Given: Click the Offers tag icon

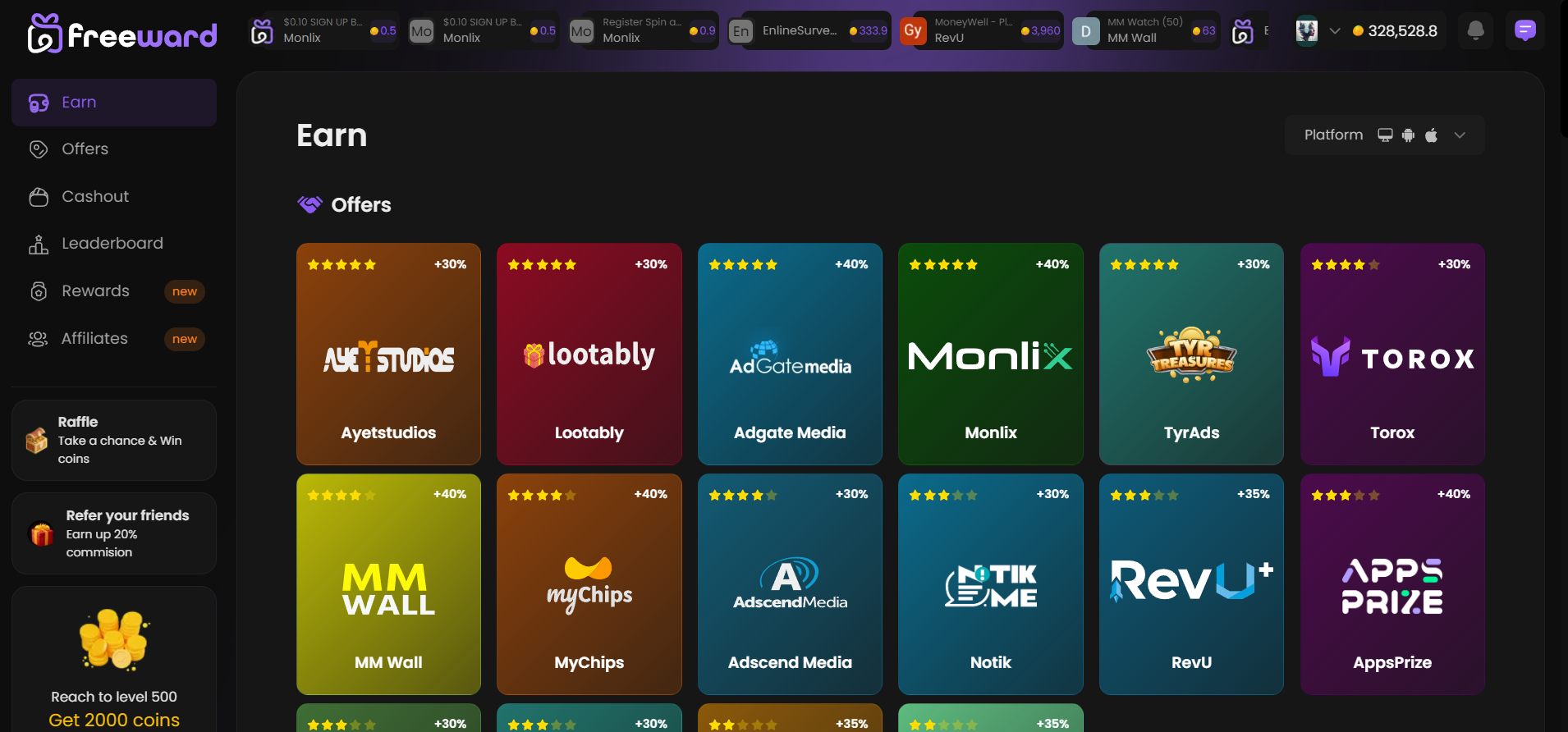Looking at the screenshot, I should click(x=39, y=149).
